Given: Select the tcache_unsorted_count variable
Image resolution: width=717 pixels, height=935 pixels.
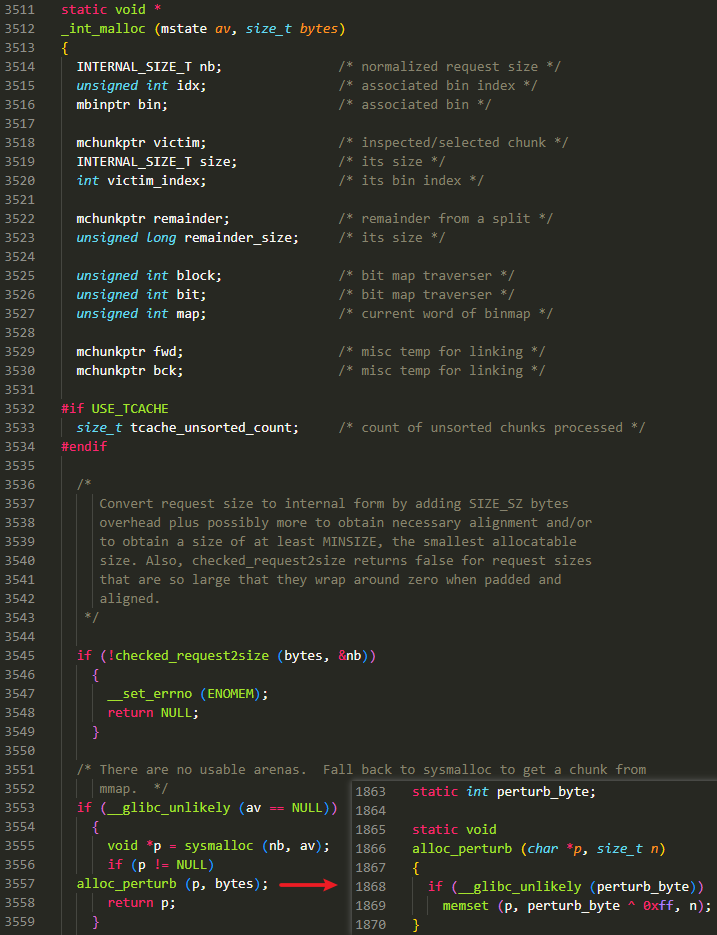Looking at the screenshot, I should click(x=212, y=427).
